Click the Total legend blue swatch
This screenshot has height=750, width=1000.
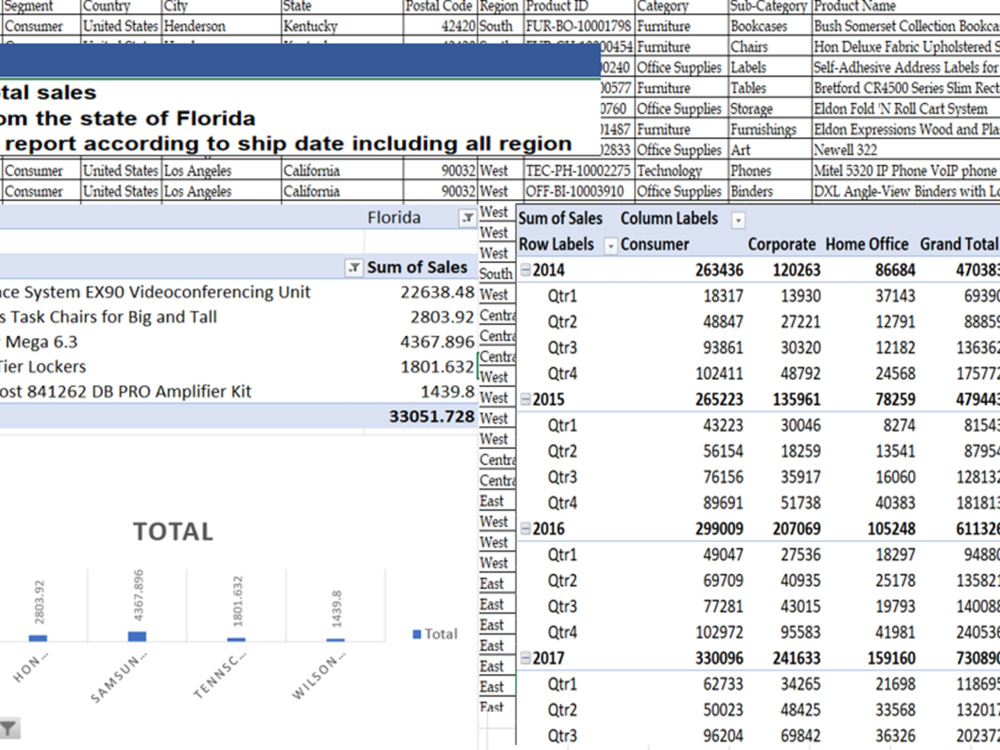point(417,634)
